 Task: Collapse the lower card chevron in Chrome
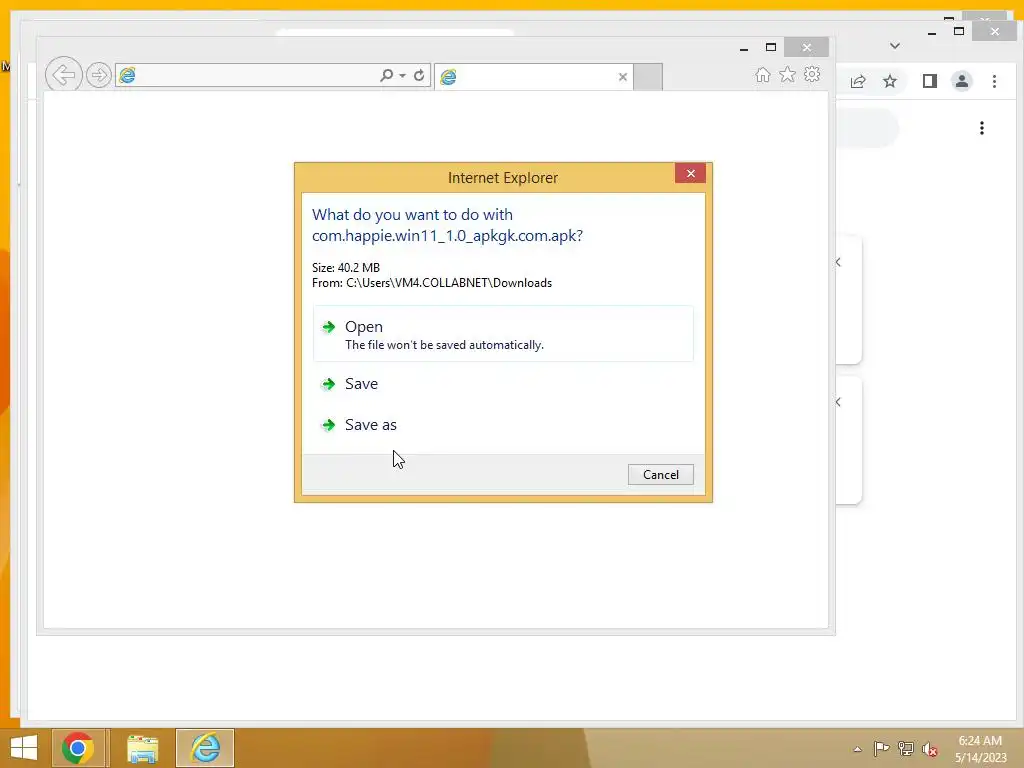point(839,402)
